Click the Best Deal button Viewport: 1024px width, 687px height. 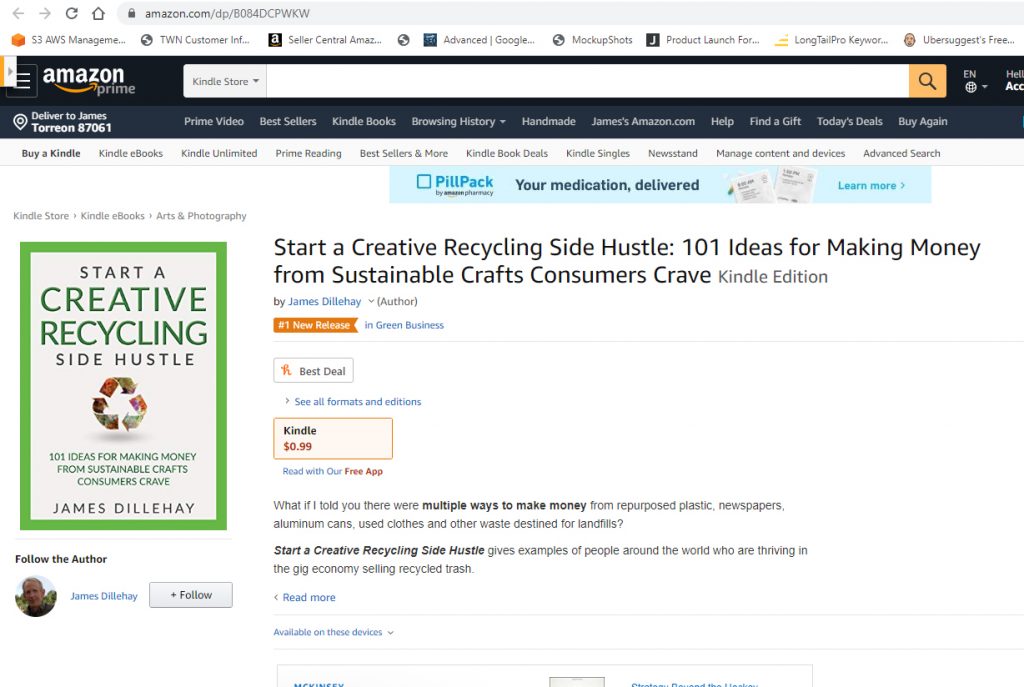pos(313,370)
